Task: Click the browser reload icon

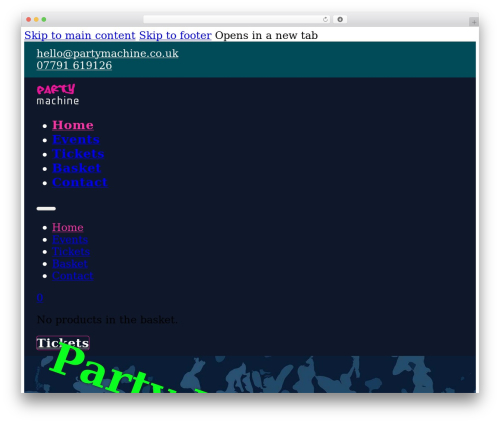Action: tap(325, 20)
